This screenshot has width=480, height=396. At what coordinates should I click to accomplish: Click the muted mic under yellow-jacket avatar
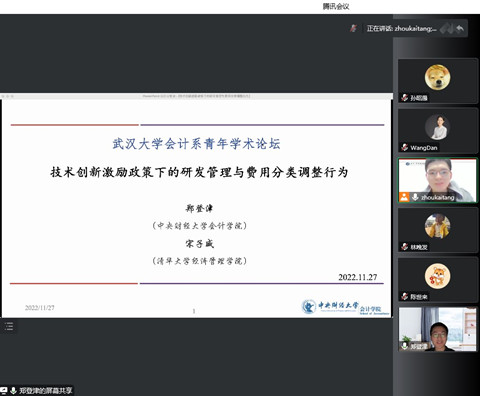coord(405,247)
